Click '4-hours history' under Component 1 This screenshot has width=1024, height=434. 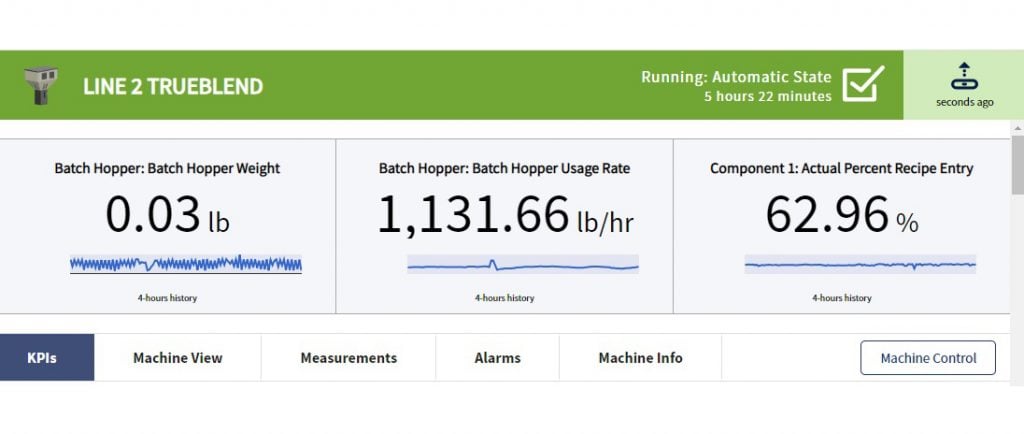coord(842,298)
